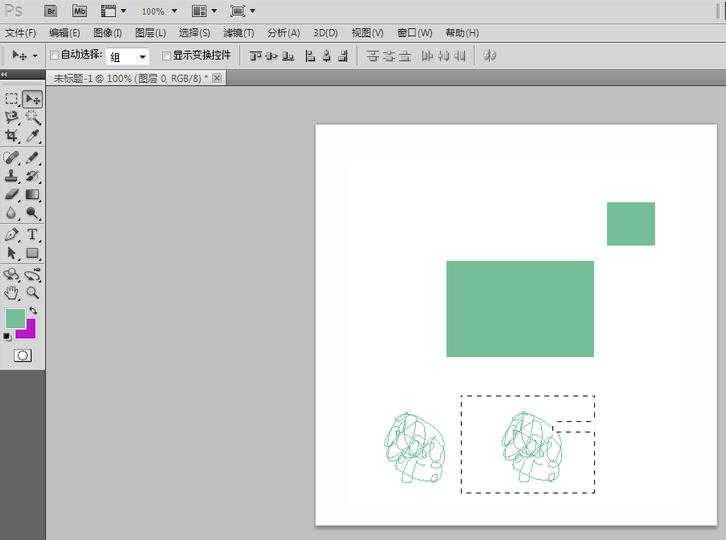This screenshot has height=540, width=726.
Task: Open the 100% zoom level dropdown
Action: tap(159, 11)
